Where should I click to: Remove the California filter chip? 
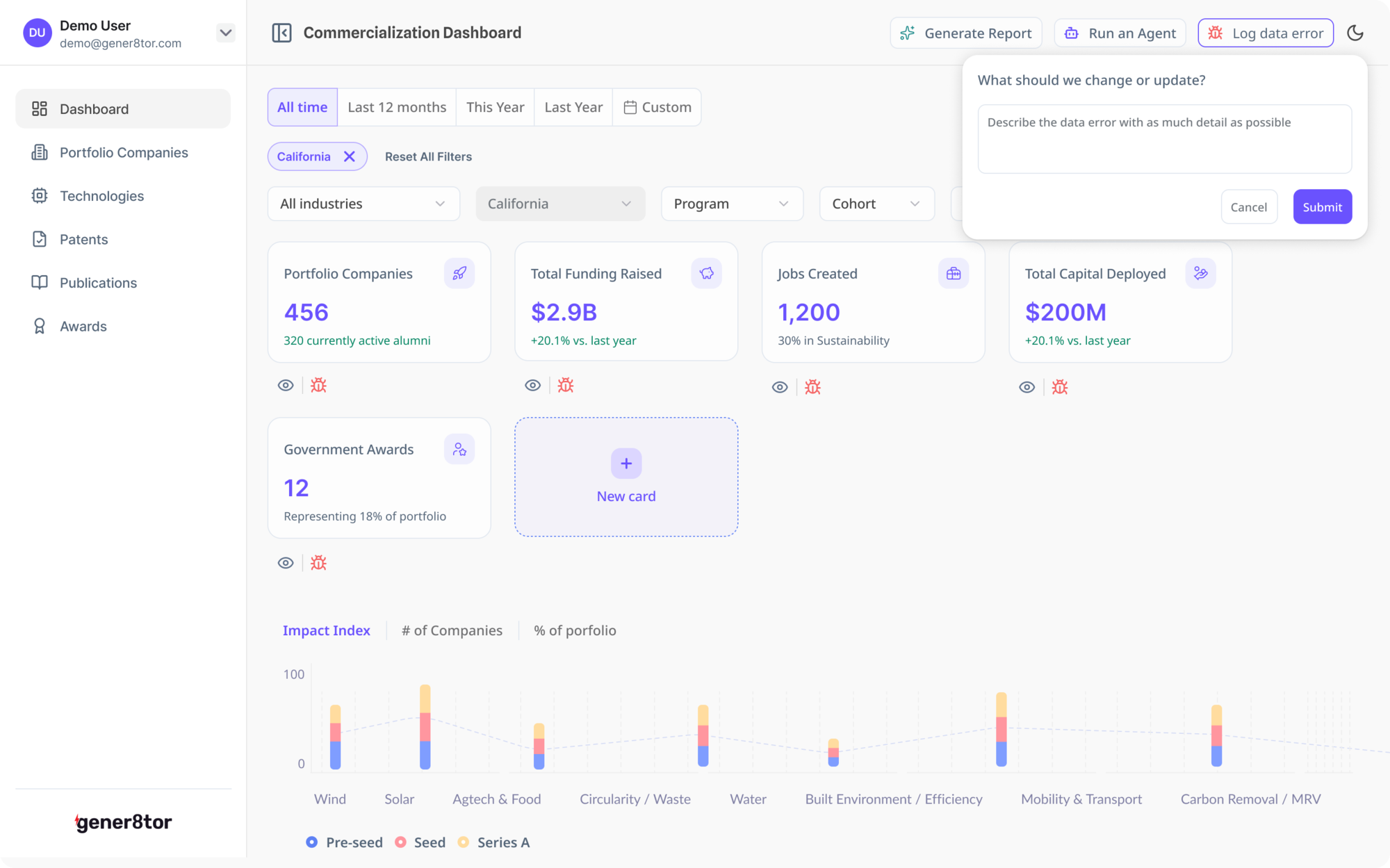pos(350,156)
